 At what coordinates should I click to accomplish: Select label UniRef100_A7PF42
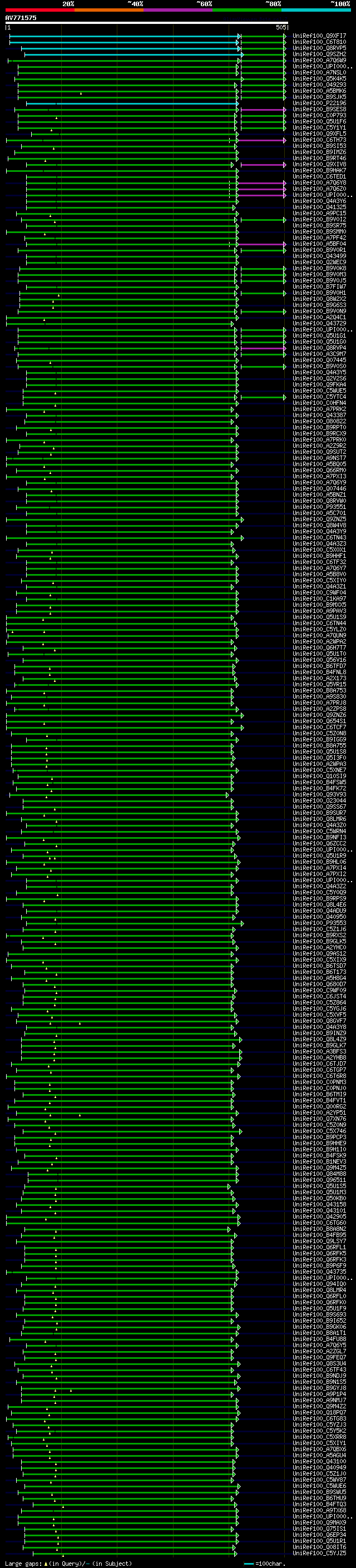(319, 238)
